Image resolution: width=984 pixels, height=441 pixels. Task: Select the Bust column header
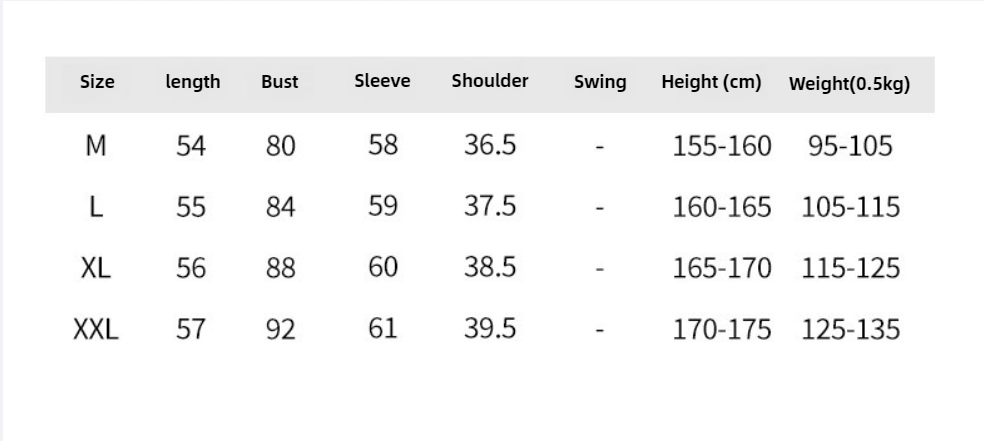(x=280, y=82)
